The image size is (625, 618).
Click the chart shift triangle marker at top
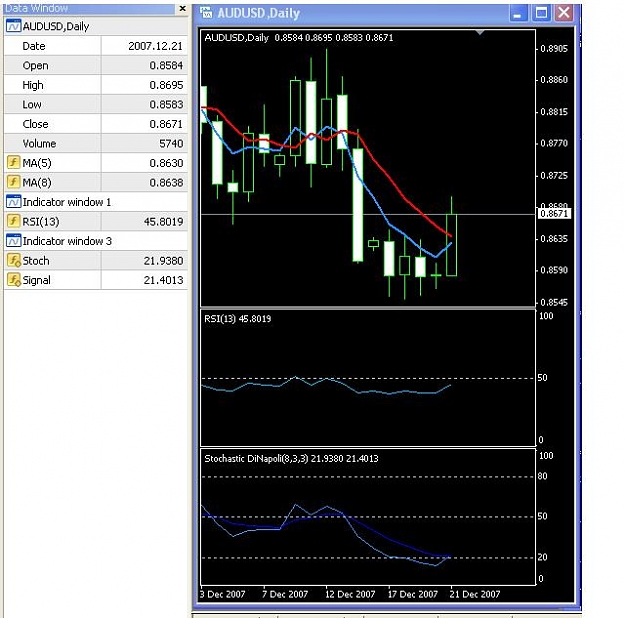(x=480, y=32)
